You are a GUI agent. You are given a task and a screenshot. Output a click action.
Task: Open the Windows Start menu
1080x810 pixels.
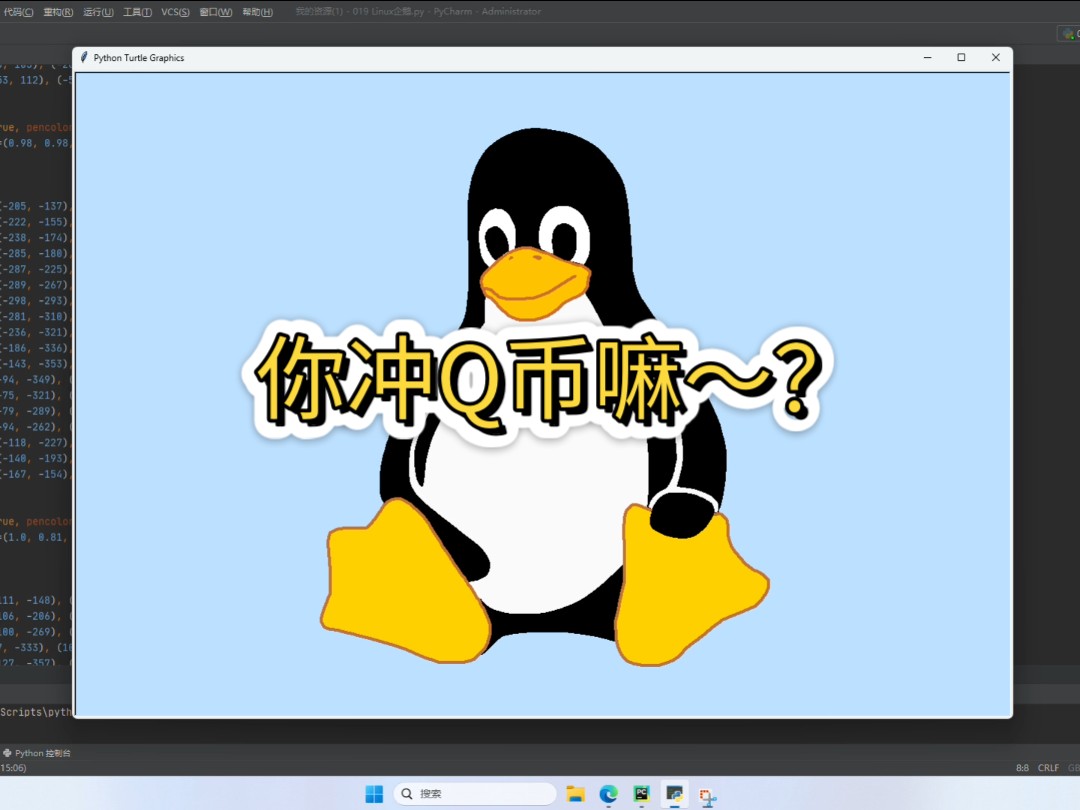(373, 793)
